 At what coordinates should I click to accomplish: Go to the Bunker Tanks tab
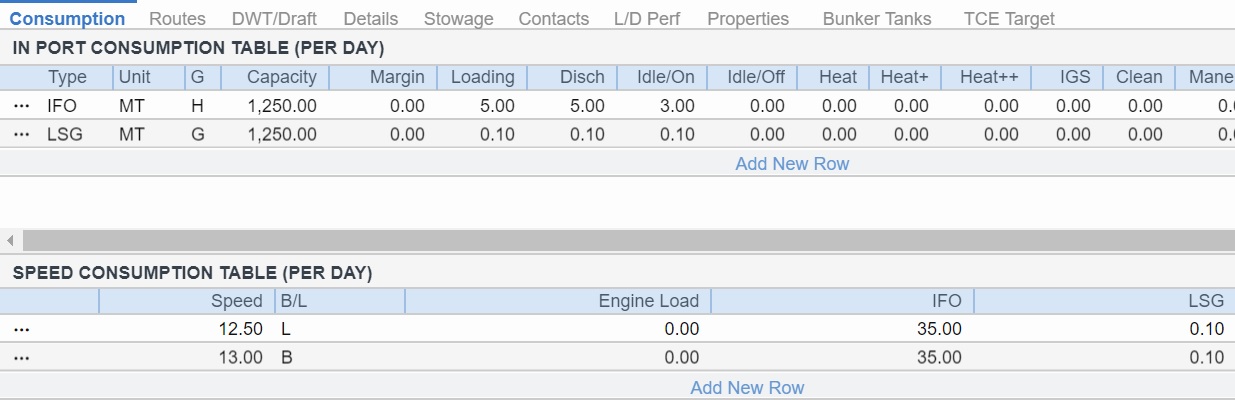(x=876, y=19)
